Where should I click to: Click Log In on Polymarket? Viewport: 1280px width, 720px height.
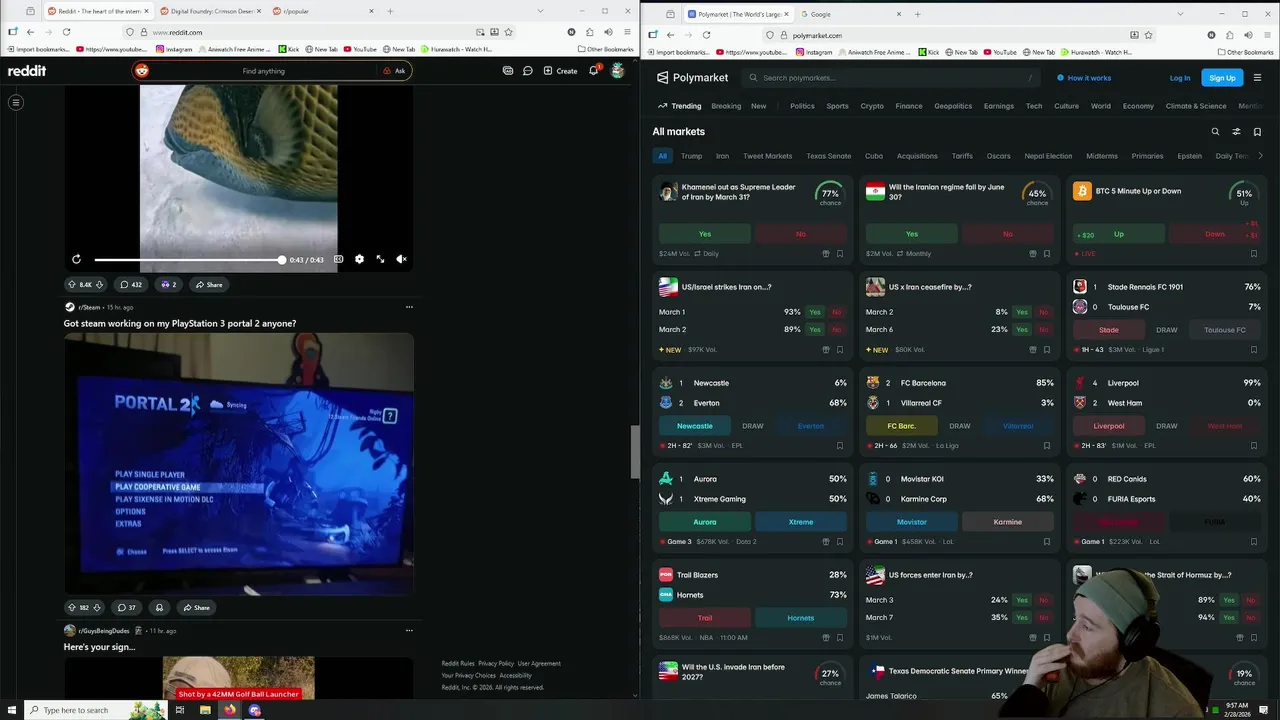1180,78
